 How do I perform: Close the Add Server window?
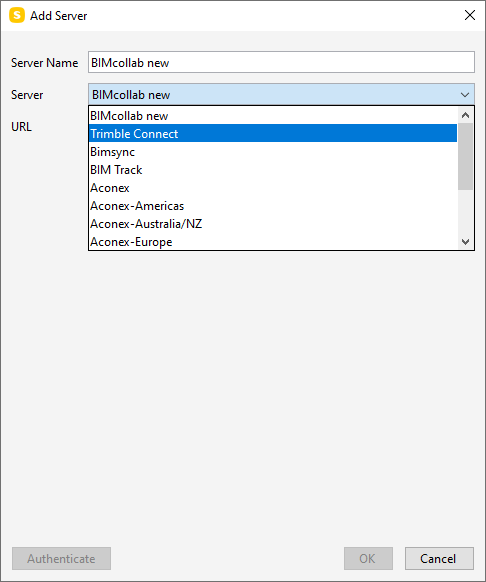(470, 15)
